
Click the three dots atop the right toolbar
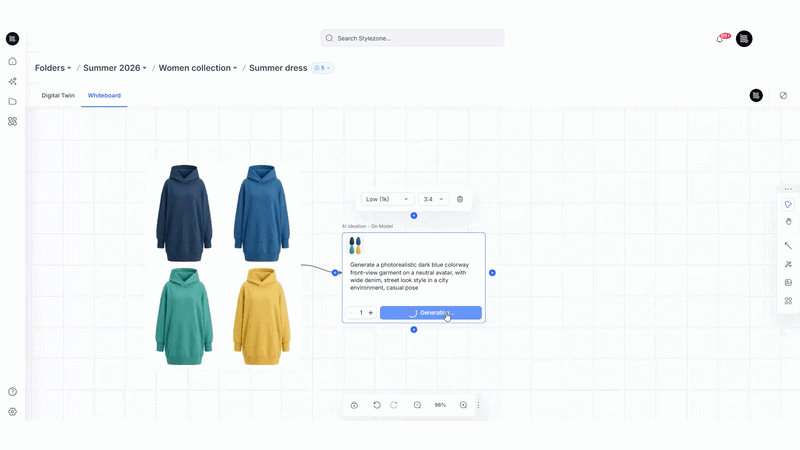[788, 189]
